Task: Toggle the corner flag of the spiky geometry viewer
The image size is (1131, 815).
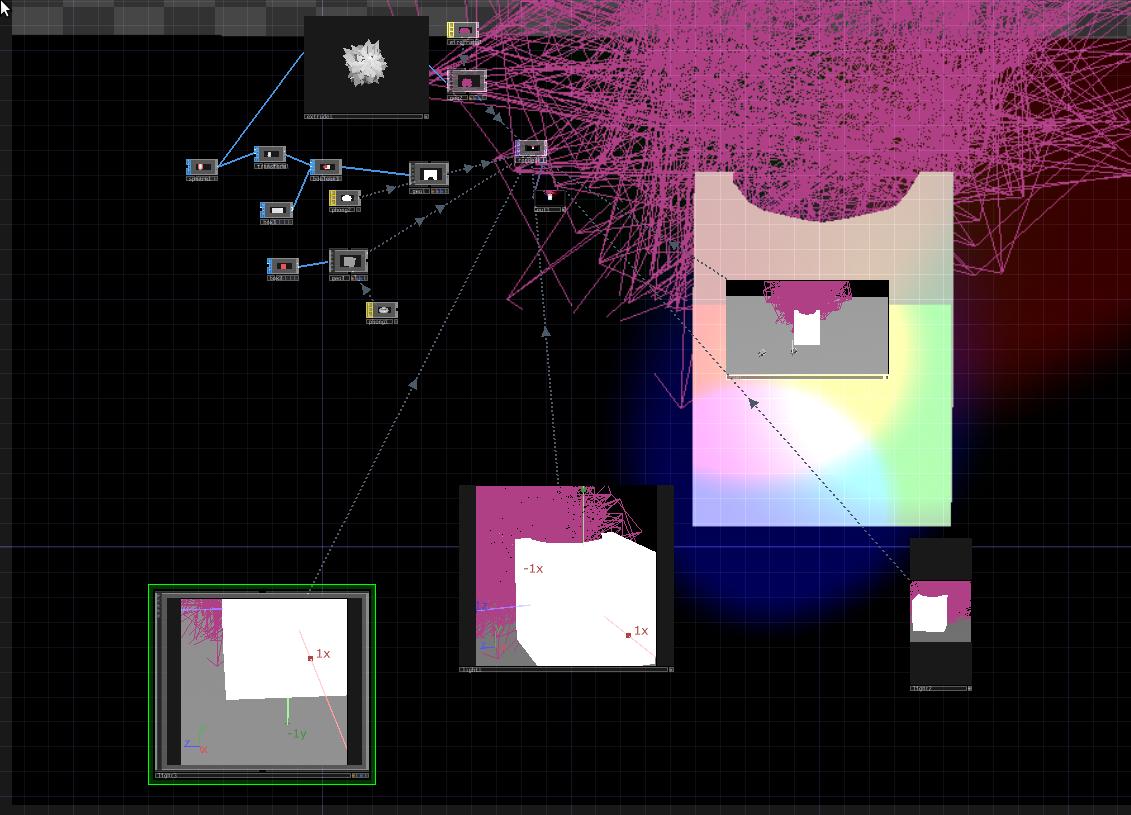Action: point(426,116)
